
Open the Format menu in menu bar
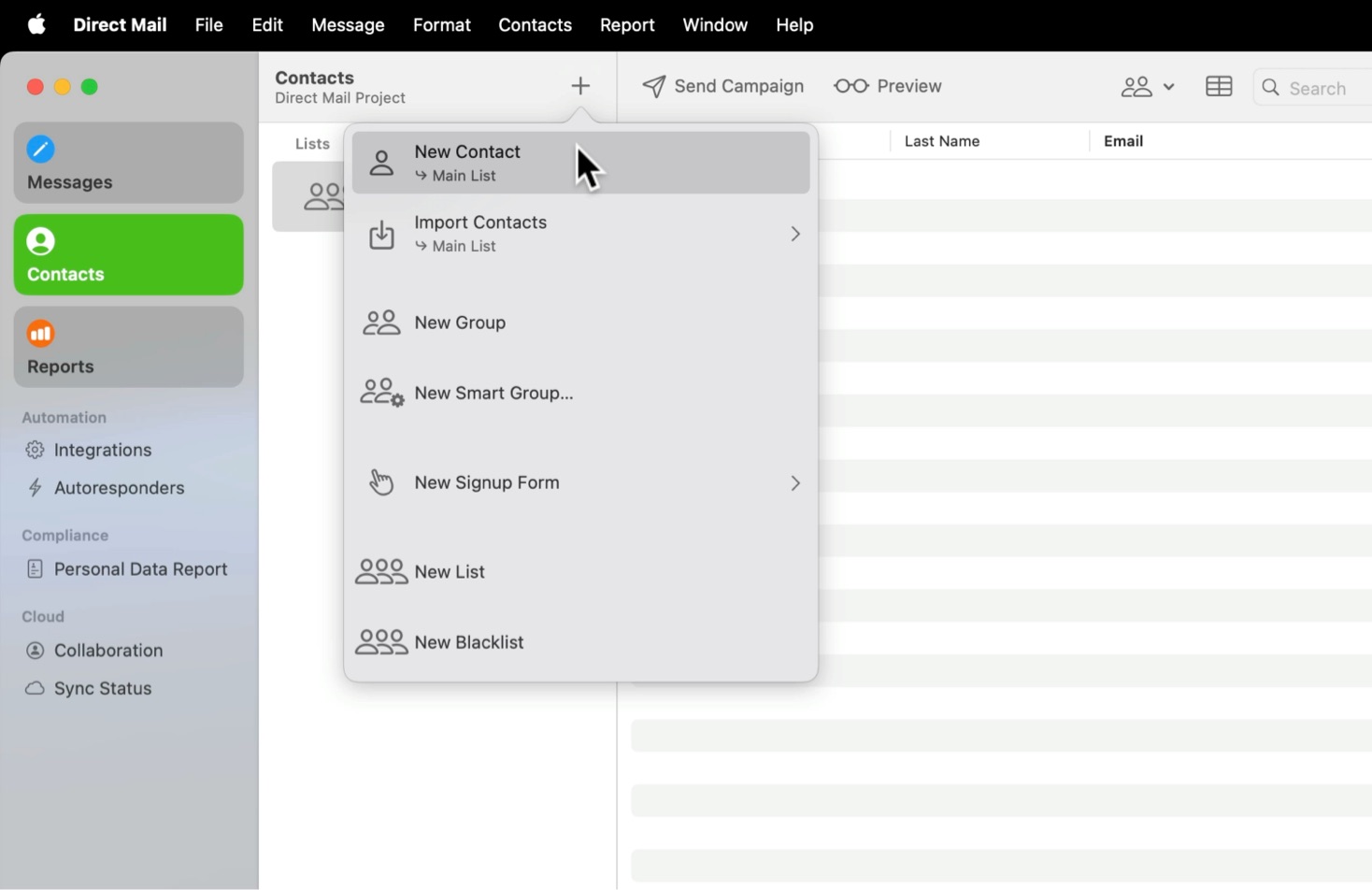click(441, 25)
